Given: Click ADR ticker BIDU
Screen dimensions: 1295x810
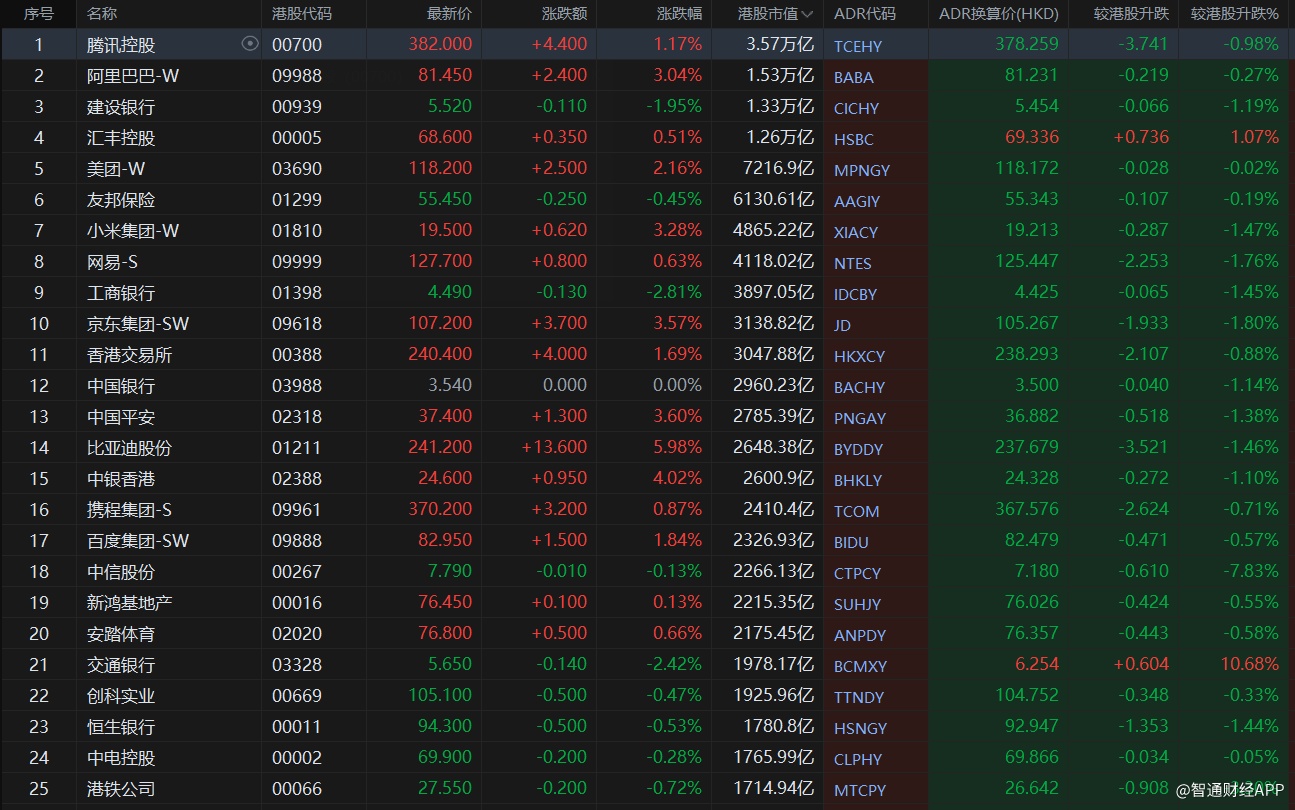Looking at the screenshot, I should tap(852, 542).
